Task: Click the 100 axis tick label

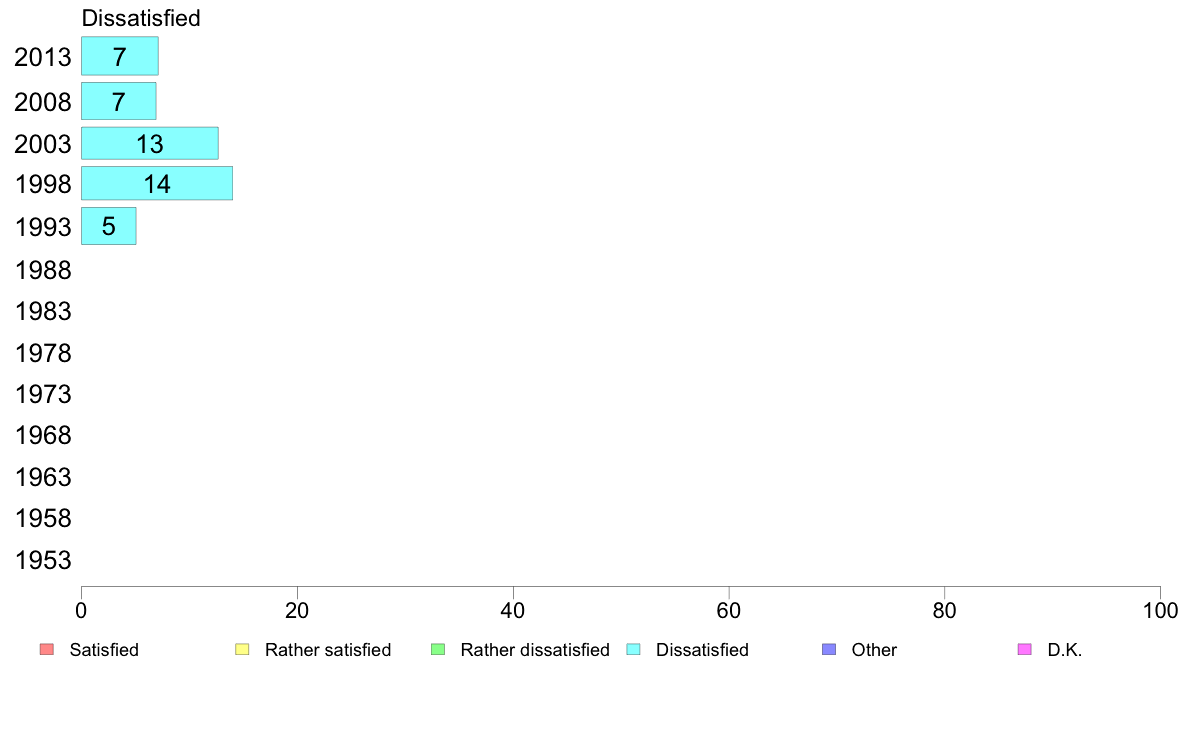Action: pyautogui.click(x=1160, y=611)
